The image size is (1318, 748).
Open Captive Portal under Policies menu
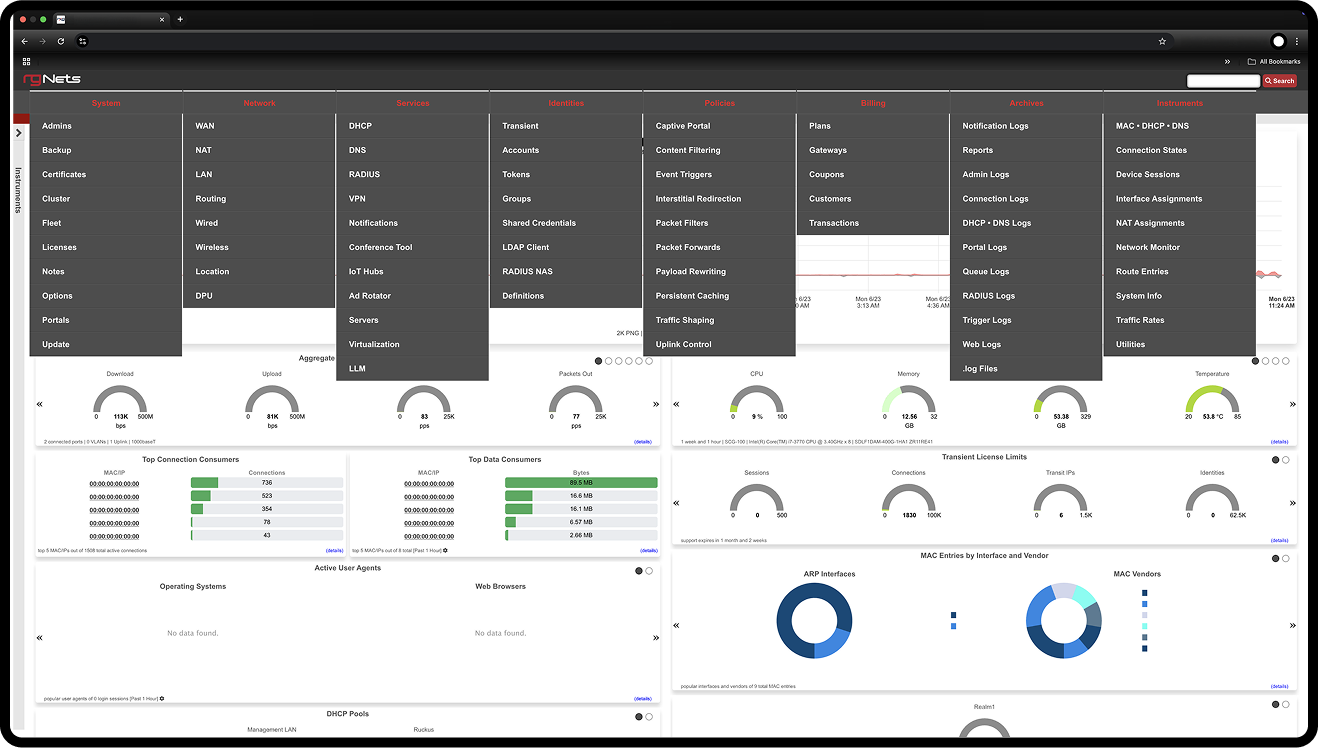pyautogui.click(x=683, y=126)
